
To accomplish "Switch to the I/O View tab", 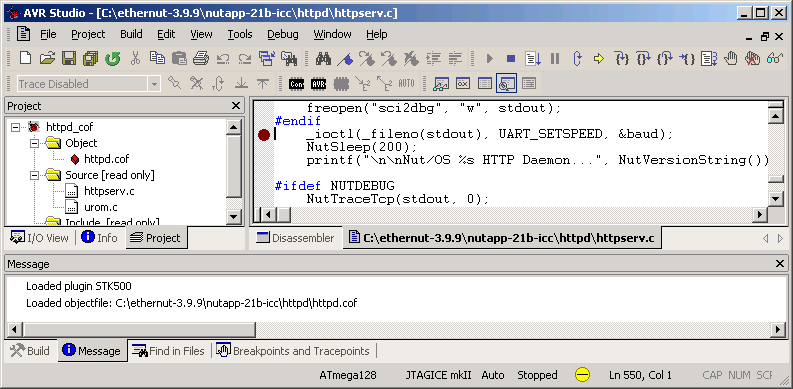I will coord(40,237).
